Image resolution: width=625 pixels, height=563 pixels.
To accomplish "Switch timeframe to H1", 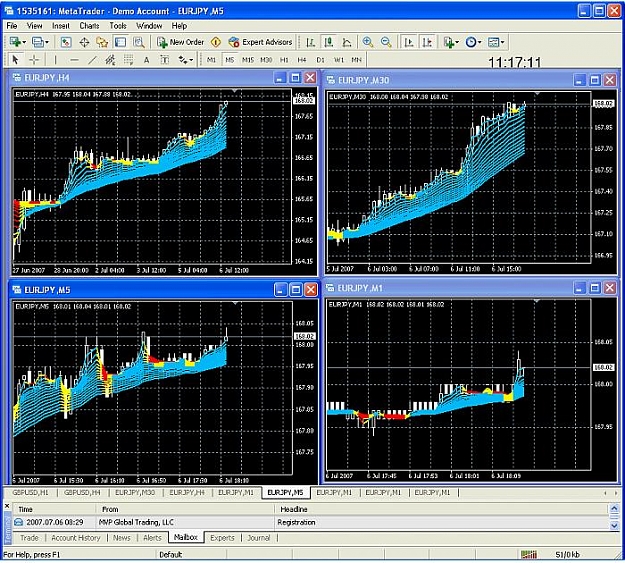I will click(284, 60).
